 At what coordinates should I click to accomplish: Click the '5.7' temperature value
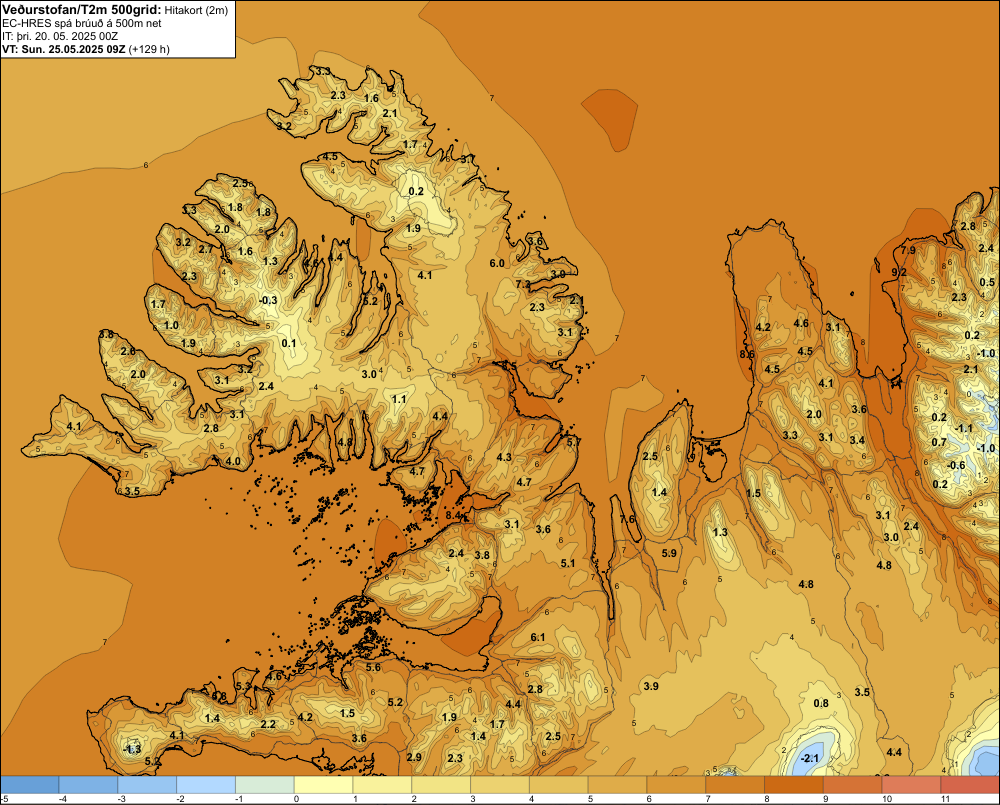(573, 442)
